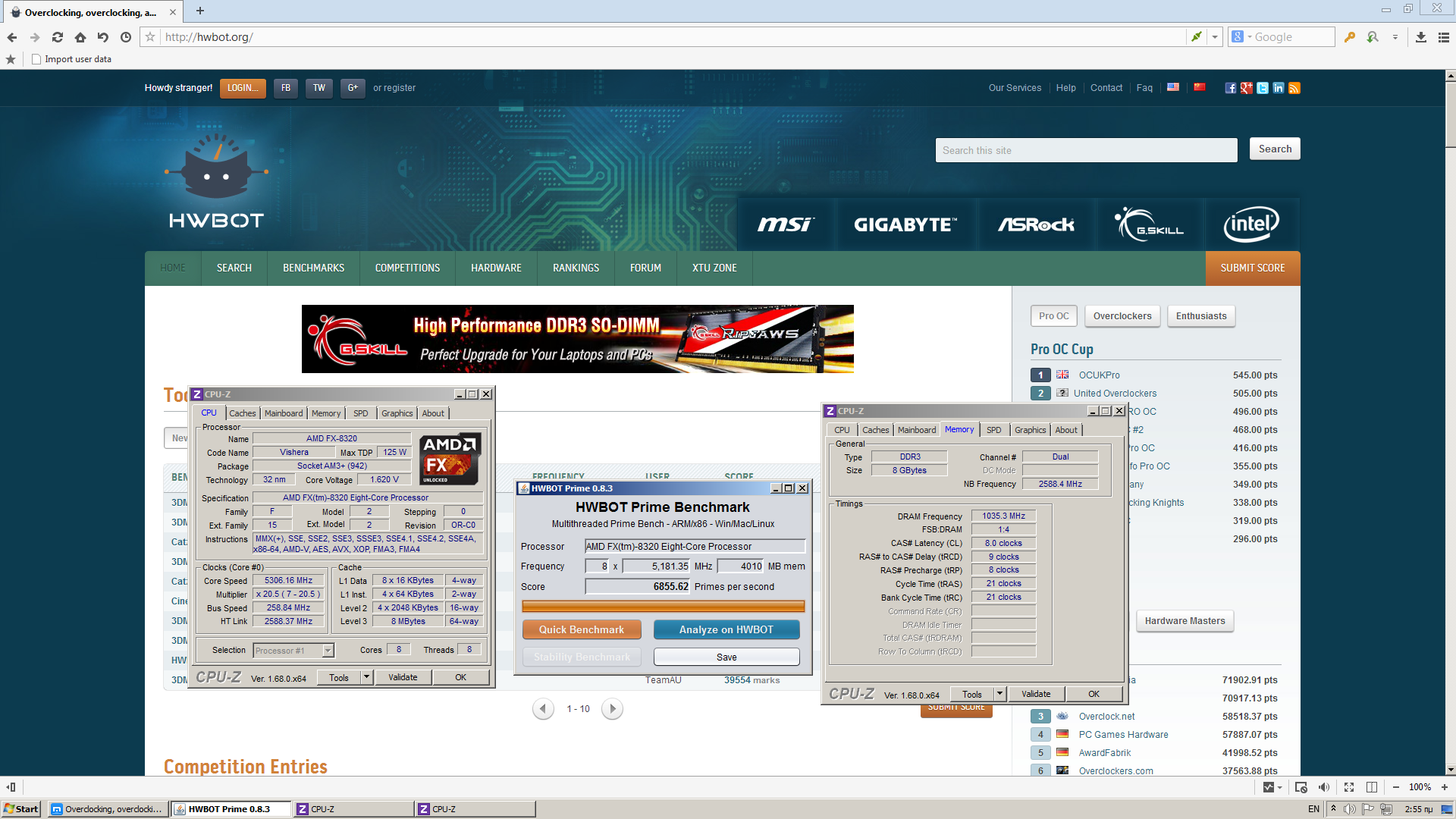
Task: Click the browser forward arrow
Action: point(35,37)
